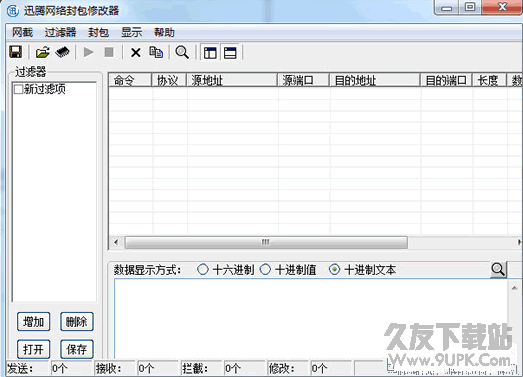Click the 源端口 column header

(304, 80)
